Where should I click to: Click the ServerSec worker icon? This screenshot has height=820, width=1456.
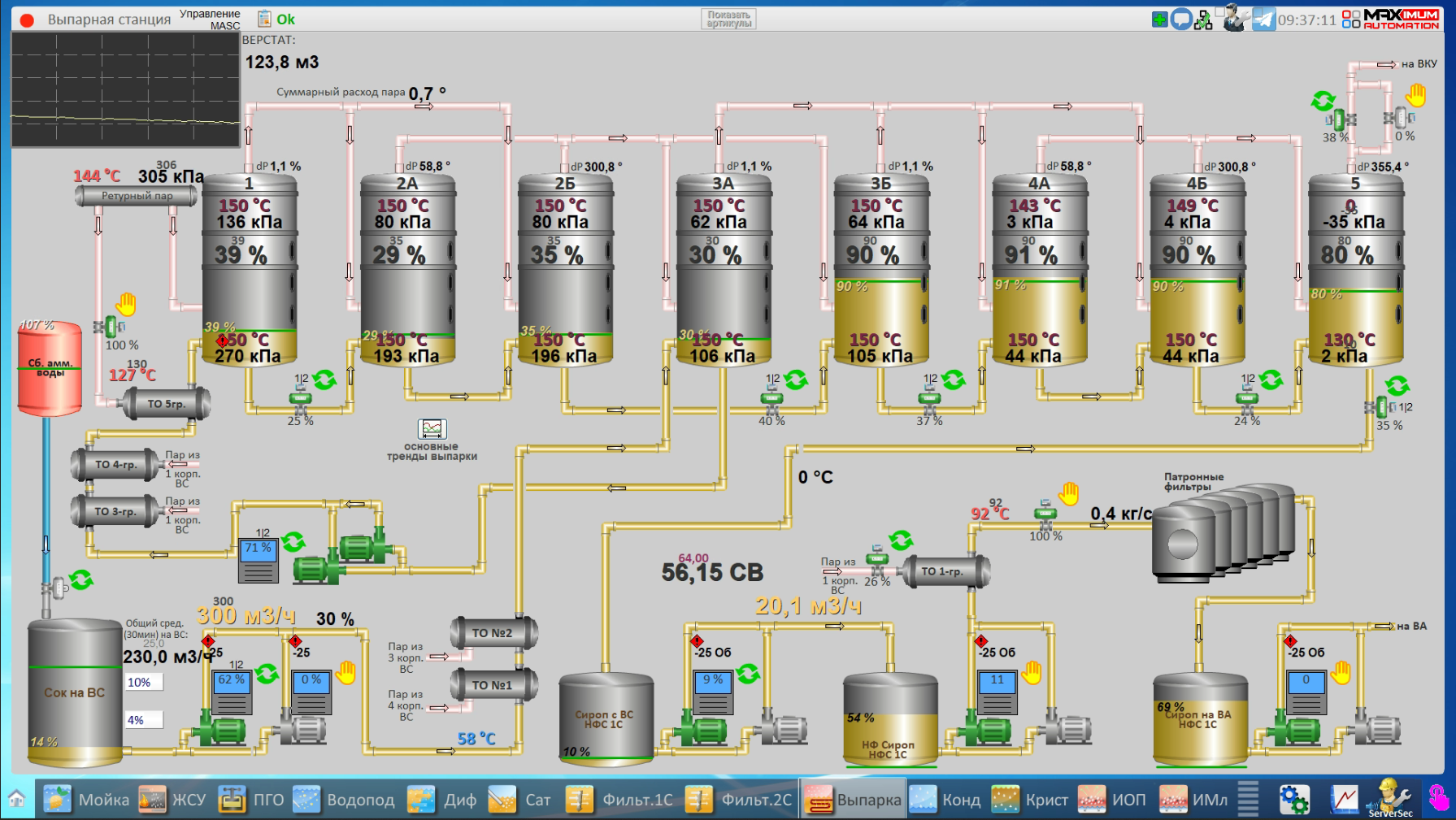point(1390,800)
